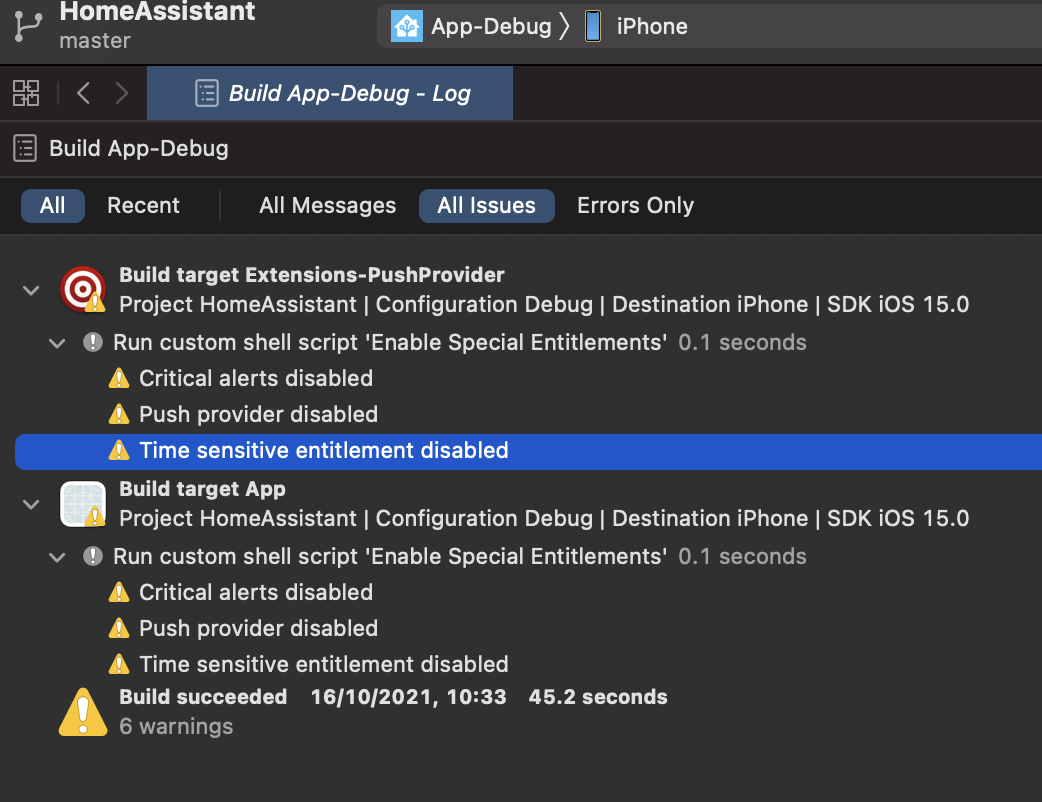Open the related items navigator icon
The width and height of the screenshot is (1042, 802).
[26, 92]
